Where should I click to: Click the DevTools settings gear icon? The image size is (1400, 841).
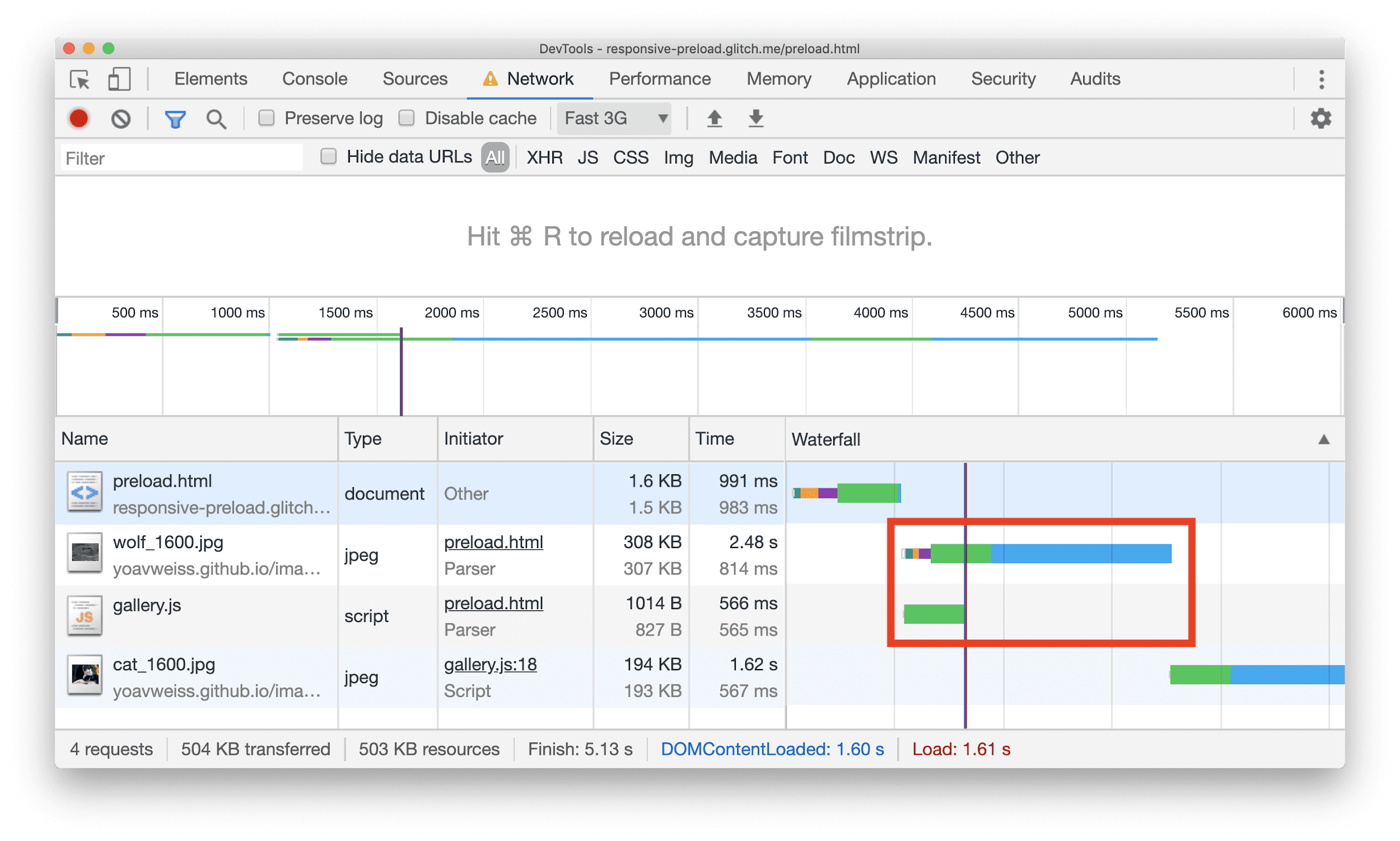[x=1321, y=118]
